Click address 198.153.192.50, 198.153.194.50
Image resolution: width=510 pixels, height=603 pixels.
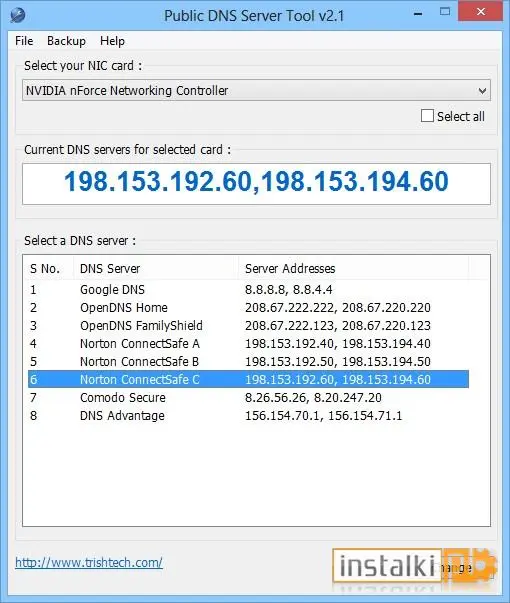point(338,361)
